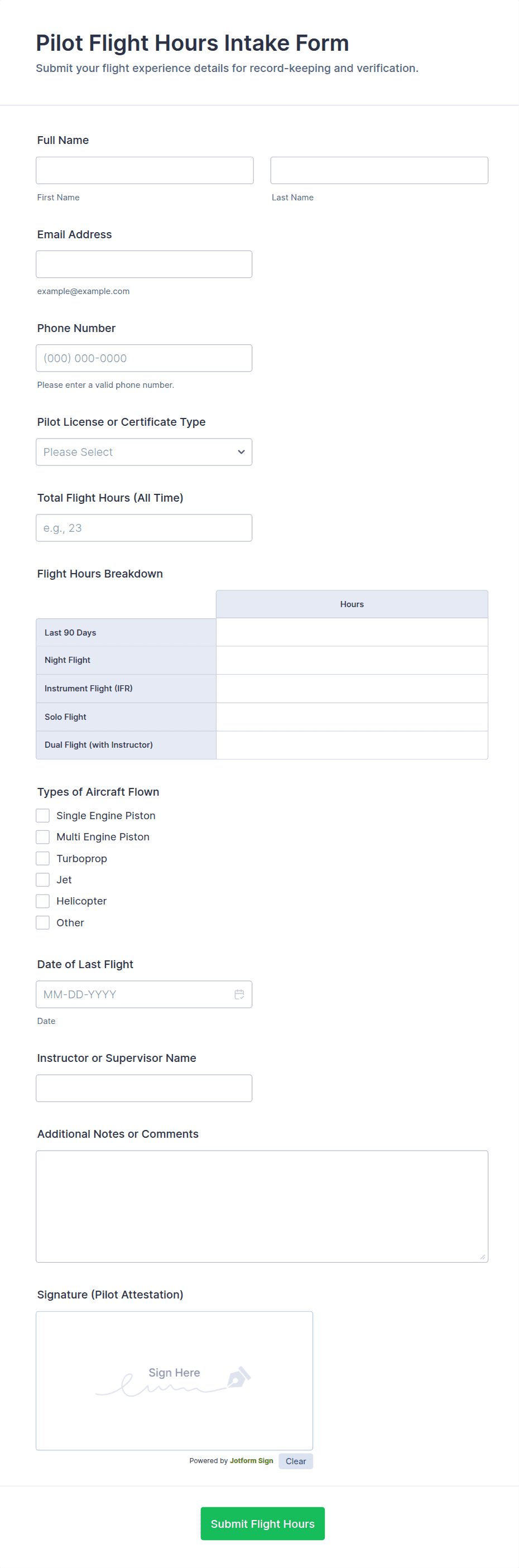The height and width of the screenshot is (1568, 519).
Task: Click the calendar icon in date field
Action: coord(239,994)
